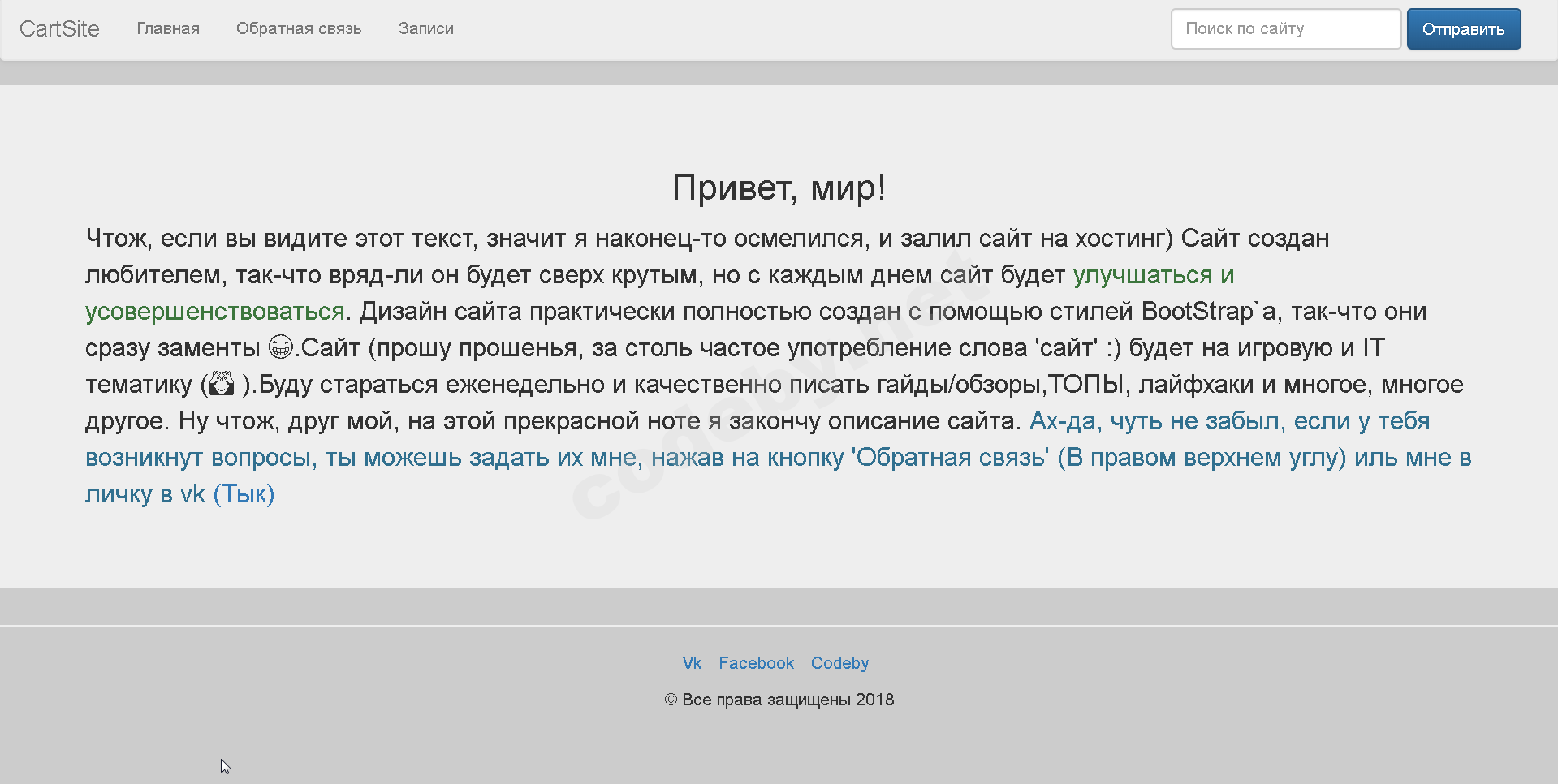Click the CartSite brand logo

click(x=59, y=29)
